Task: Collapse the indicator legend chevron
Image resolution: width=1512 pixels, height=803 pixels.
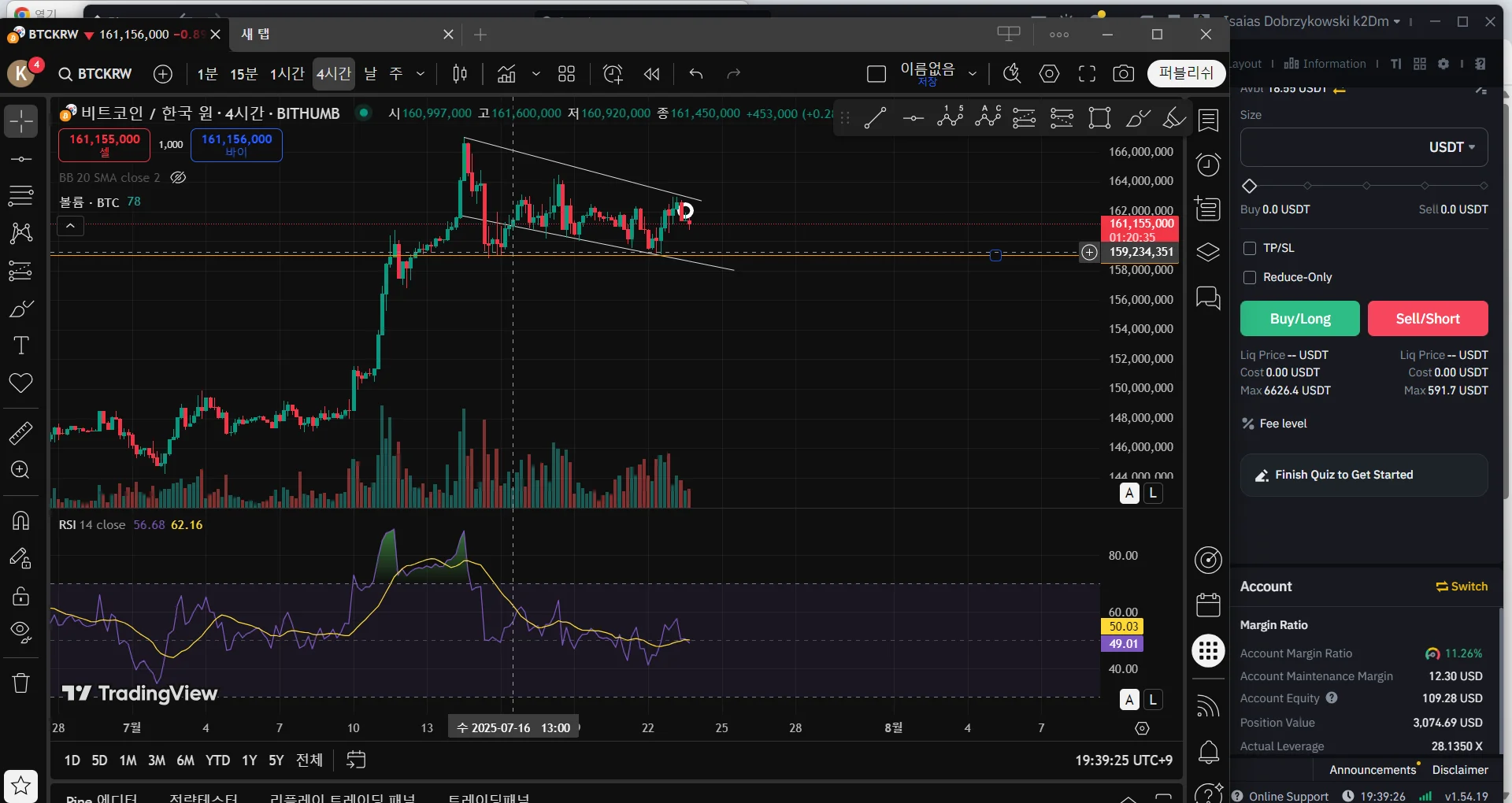Action: point(70,227)
